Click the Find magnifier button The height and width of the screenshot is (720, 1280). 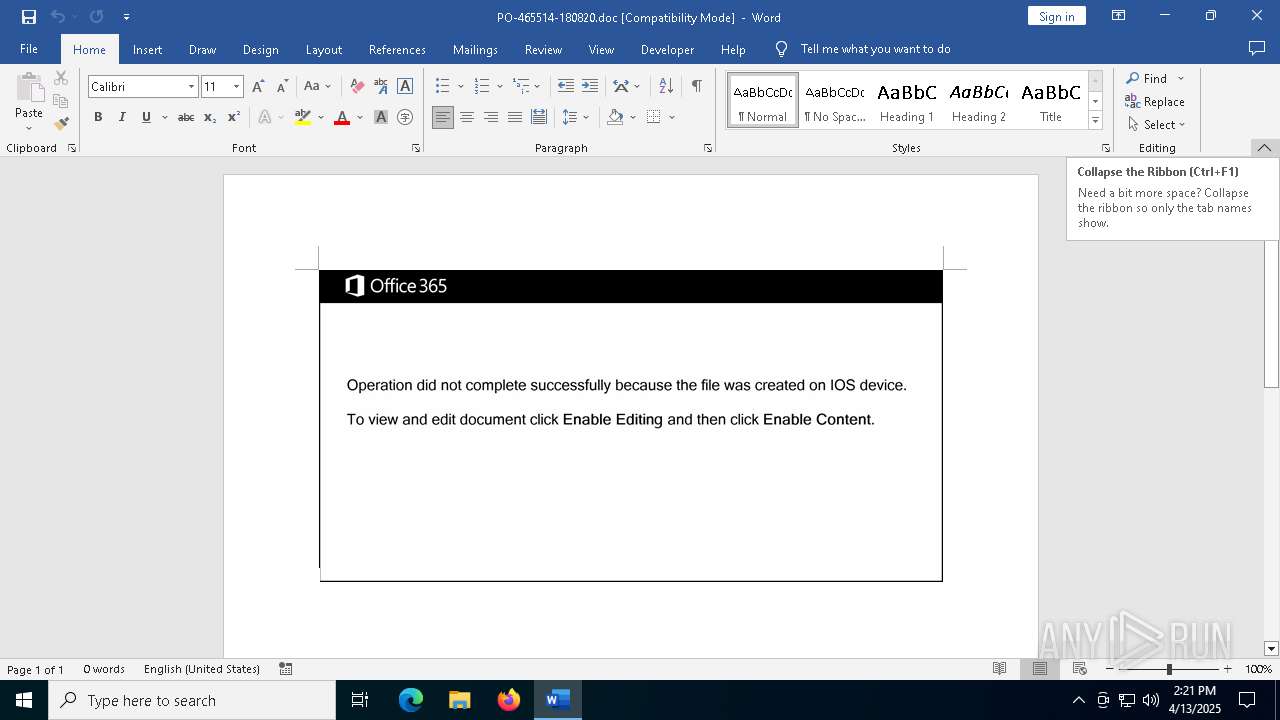click(1147, 78)
